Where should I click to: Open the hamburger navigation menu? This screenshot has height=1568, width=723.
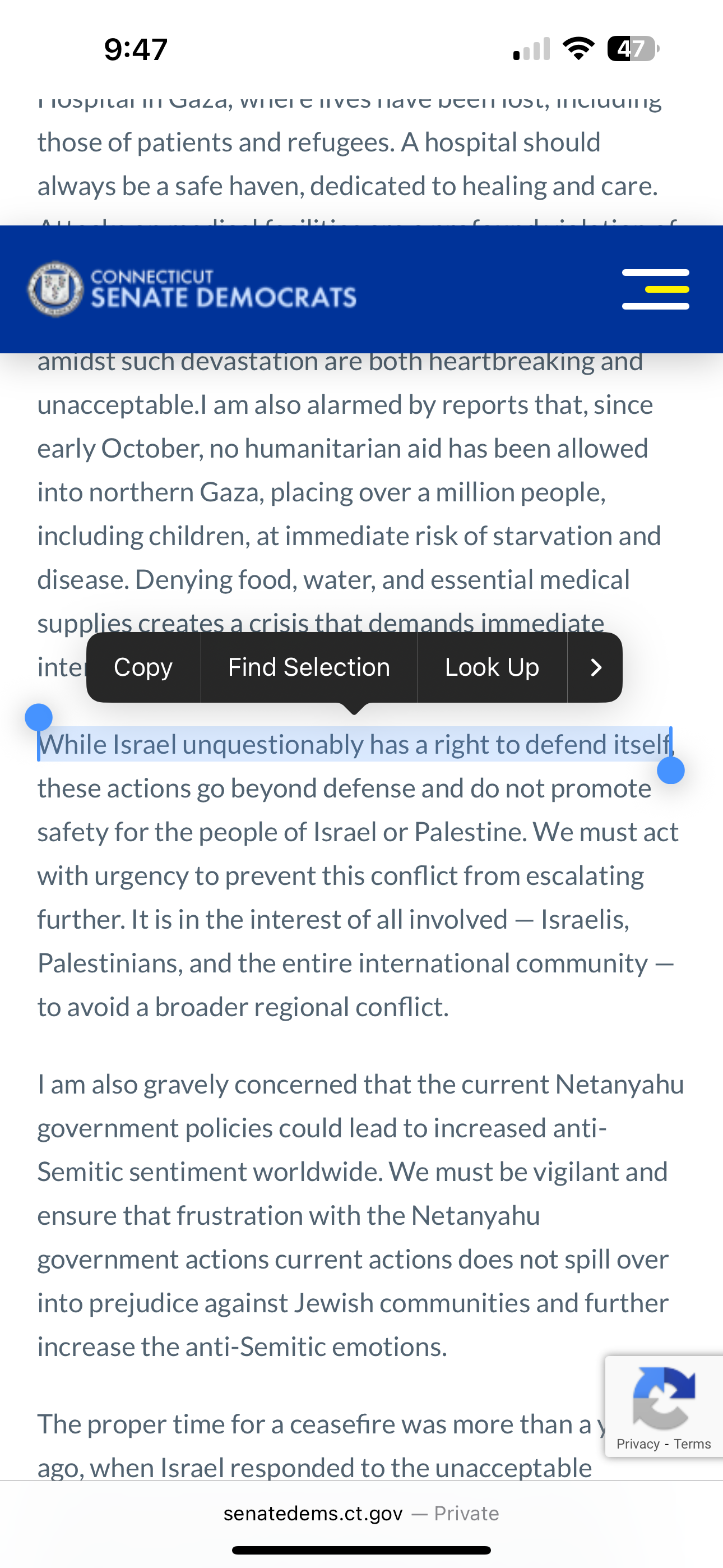pos(655,289)
